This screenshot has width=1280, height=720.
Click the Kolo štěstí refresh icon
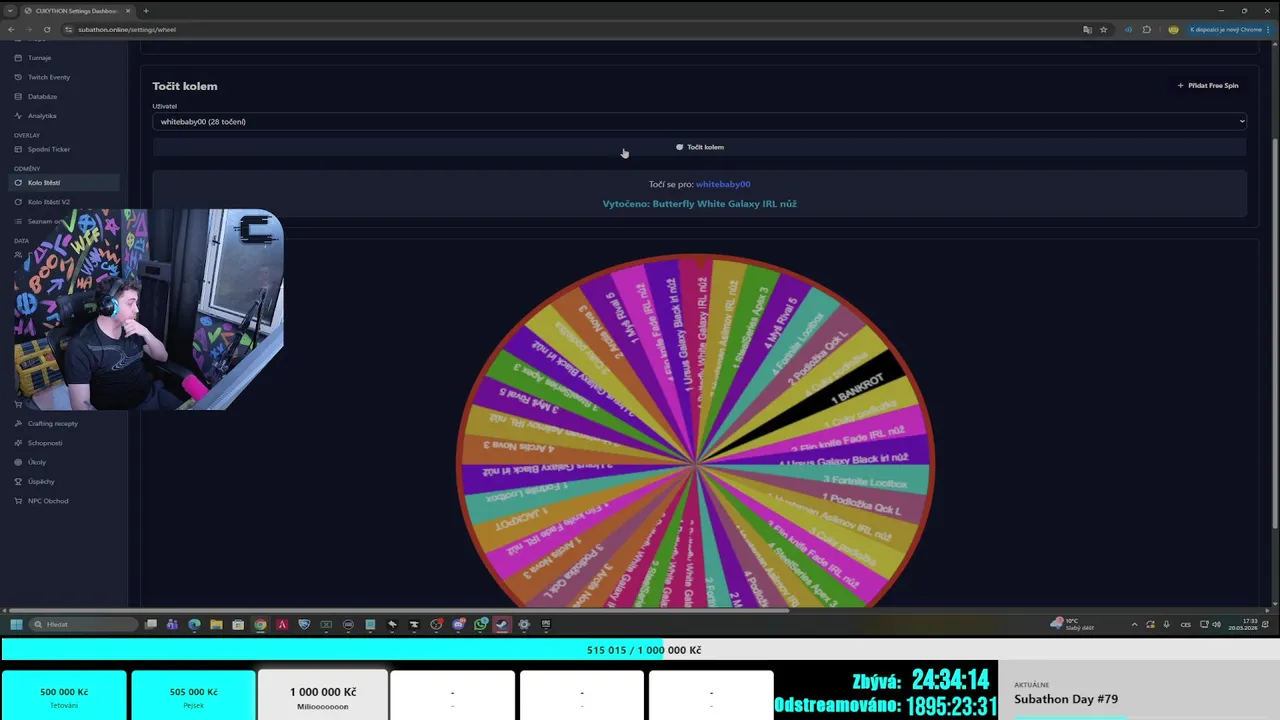[x=18, y=183]
